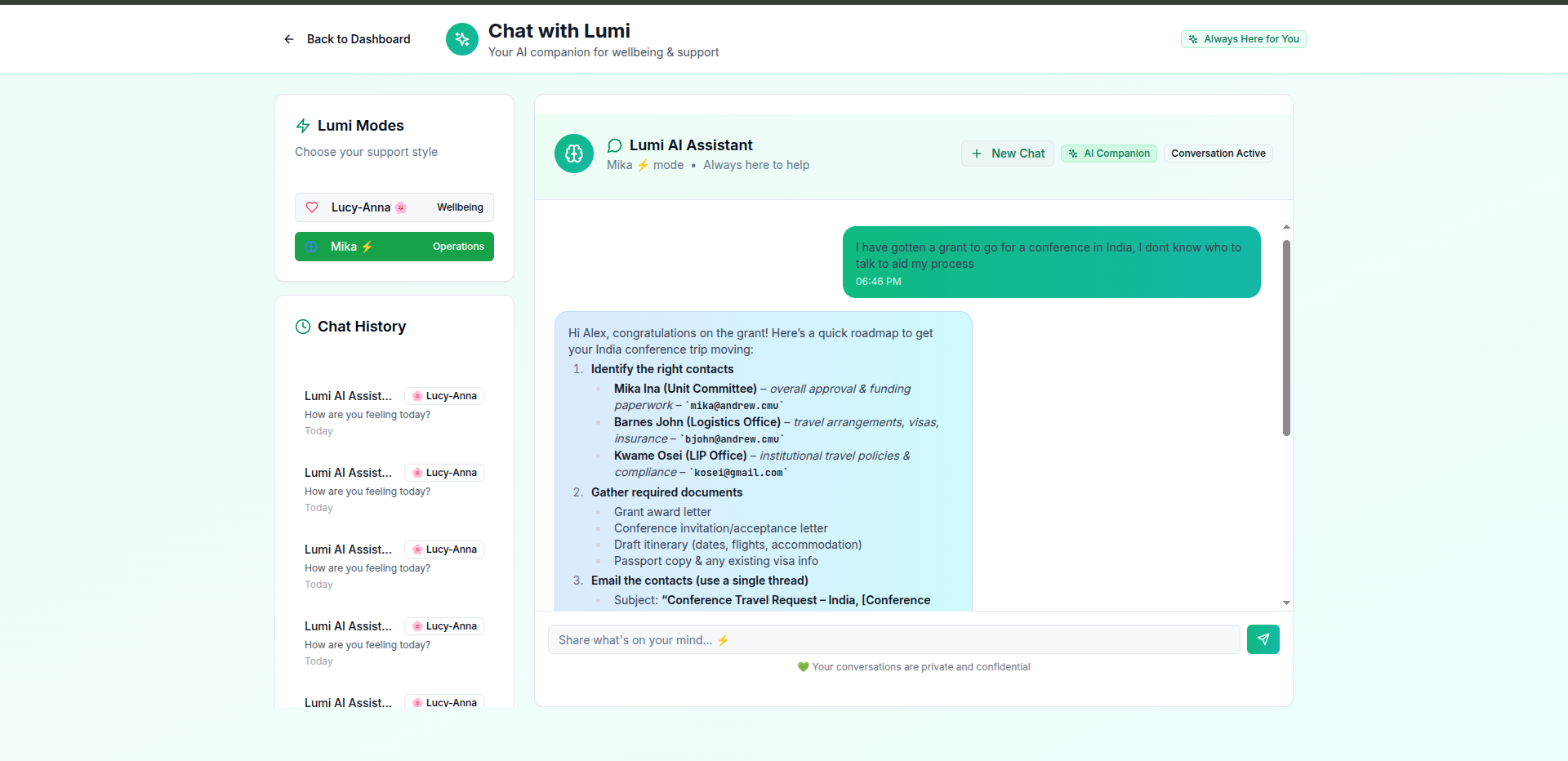Image resolution: width=1568 pixels, height=761 pixels.
Task: Click the user message about India grant
Action: tap(1052, 262)
